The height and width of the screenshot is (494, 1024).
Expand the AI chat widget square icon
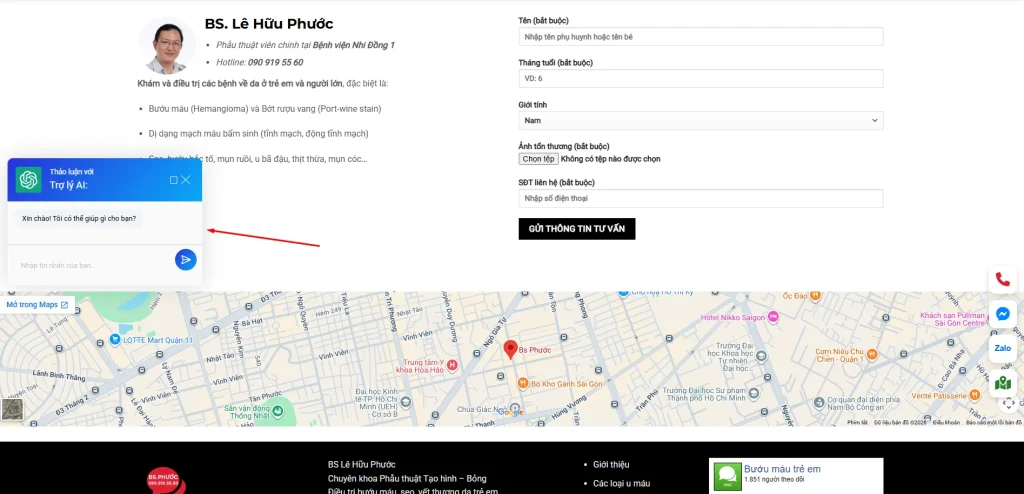[174, 180]
